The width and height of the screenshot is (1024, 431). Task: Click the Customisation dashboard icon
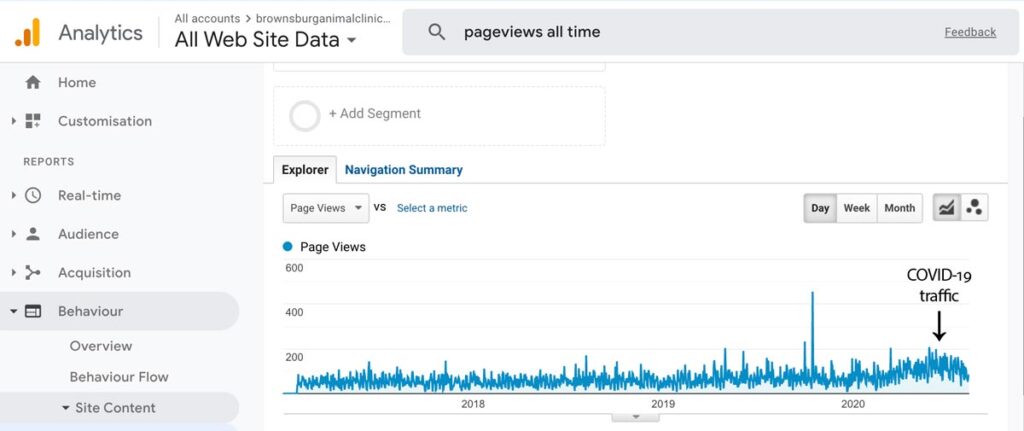[x=33, y=121]
